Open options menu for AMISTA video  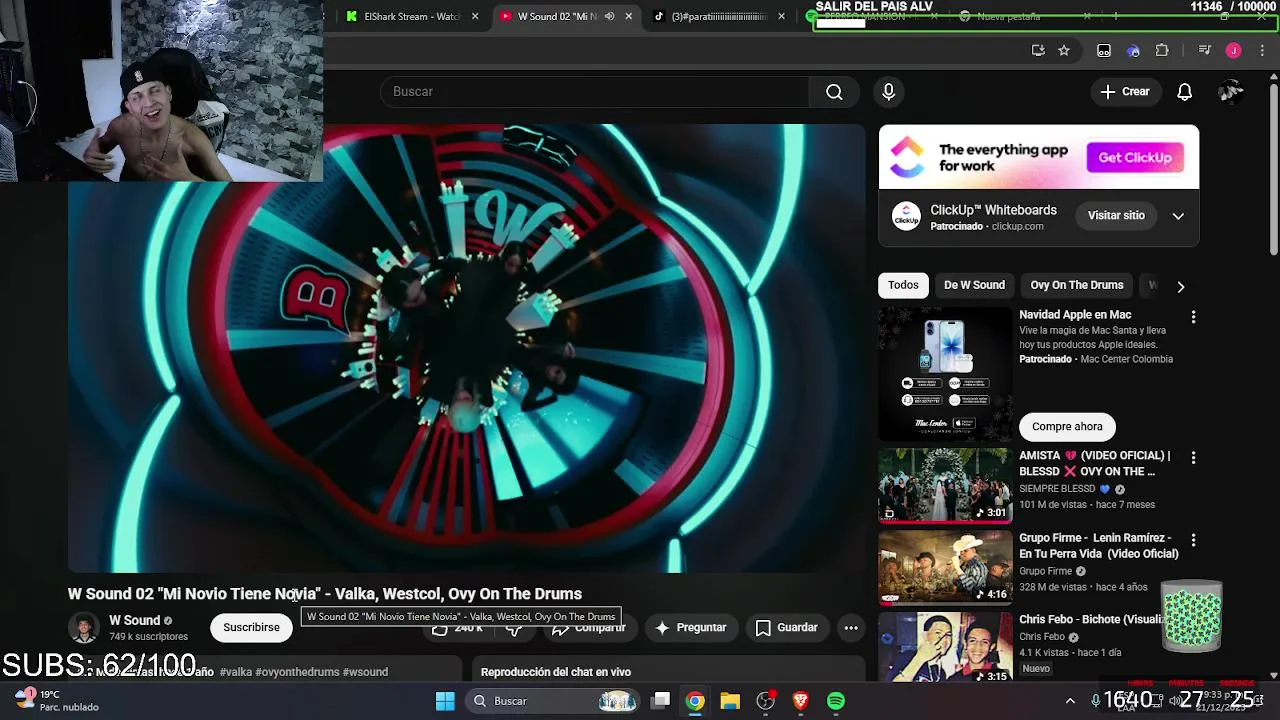tap(1192, 458)
